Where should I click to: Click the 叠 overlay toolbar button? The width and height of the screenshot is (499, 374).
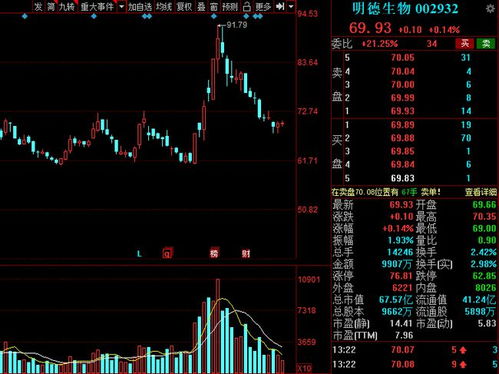coord(201,6)
